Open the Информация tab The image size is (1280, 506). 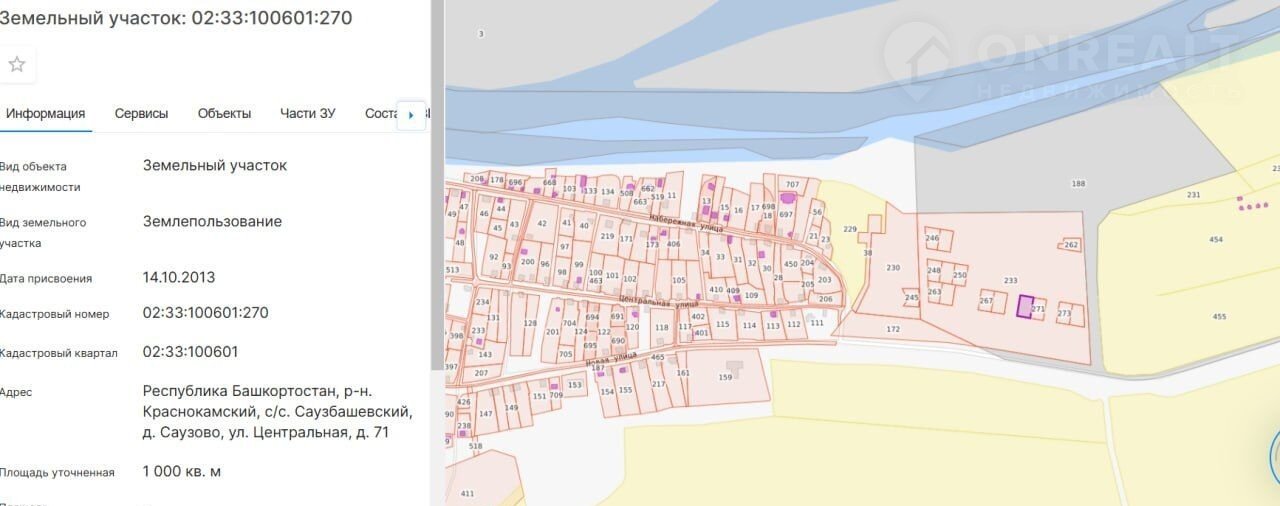(x=45, y=113)
